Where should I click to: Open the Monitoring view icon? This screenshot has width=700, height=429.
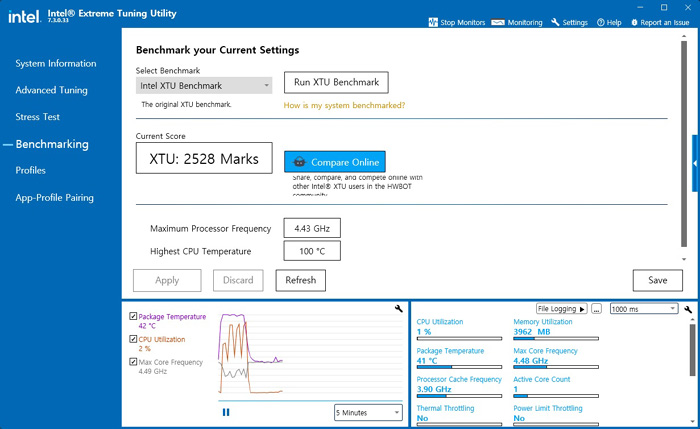[498, 22]
